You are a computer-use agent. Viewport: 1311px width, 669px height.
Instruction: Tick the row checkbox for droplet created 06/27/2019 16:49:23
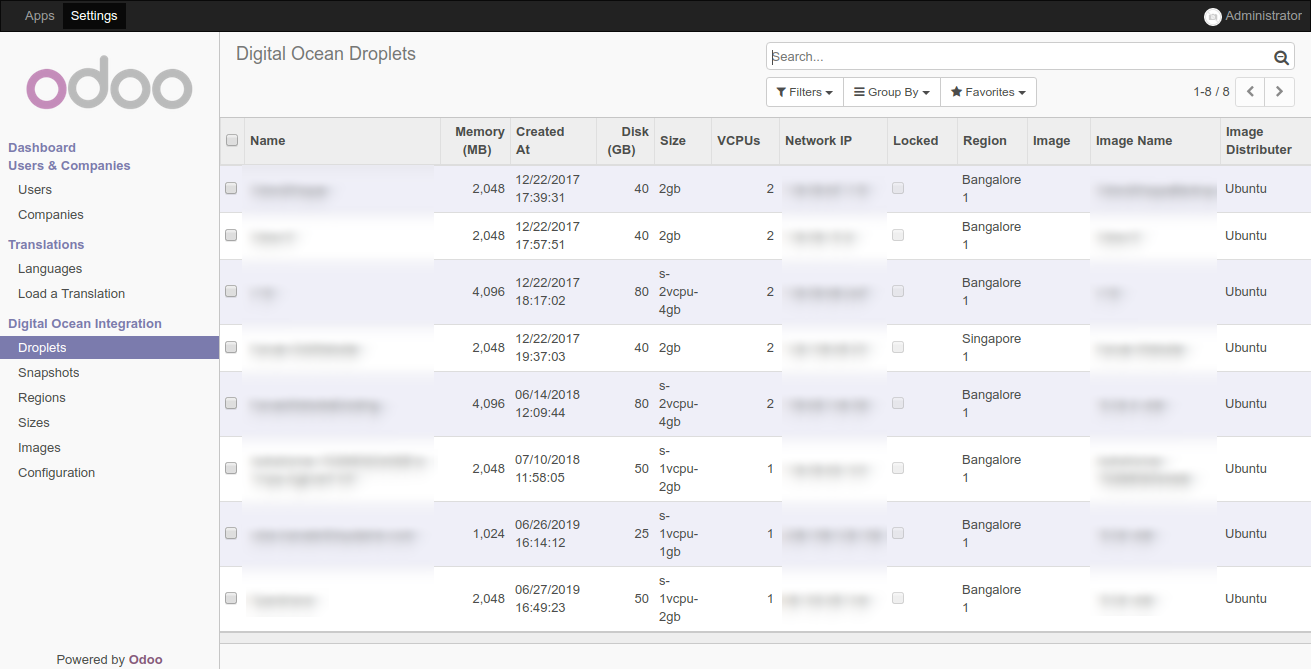pos(231,598)
